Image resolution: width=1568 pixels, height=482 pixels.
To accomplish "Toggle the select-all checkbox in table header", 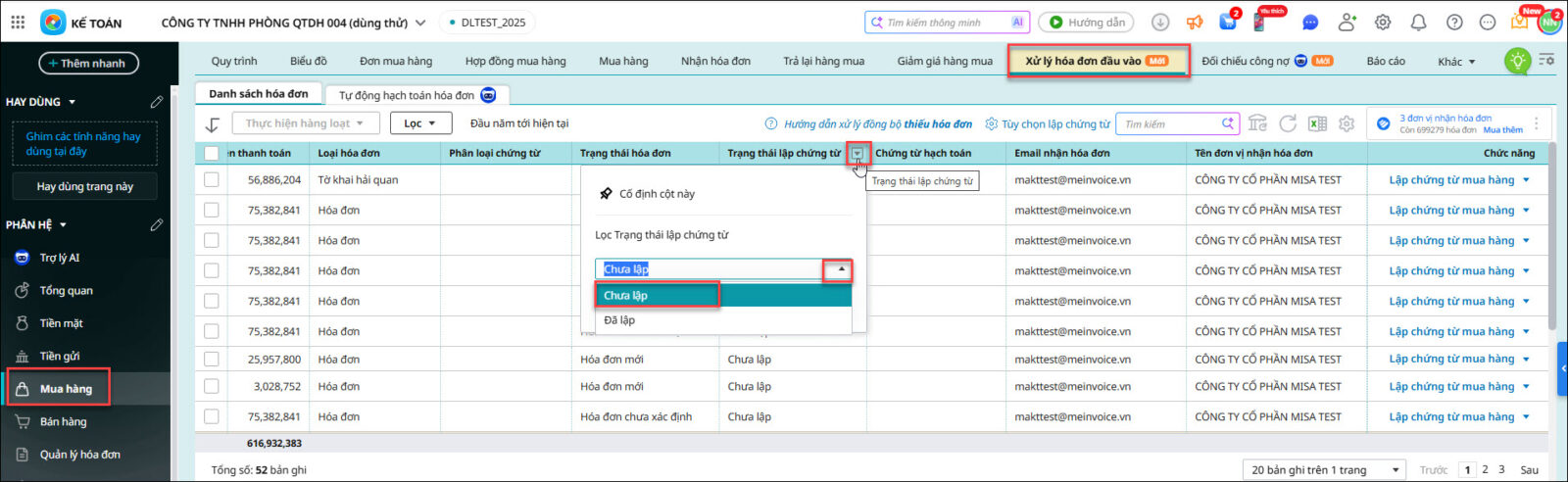I will (x=212, y=153).
